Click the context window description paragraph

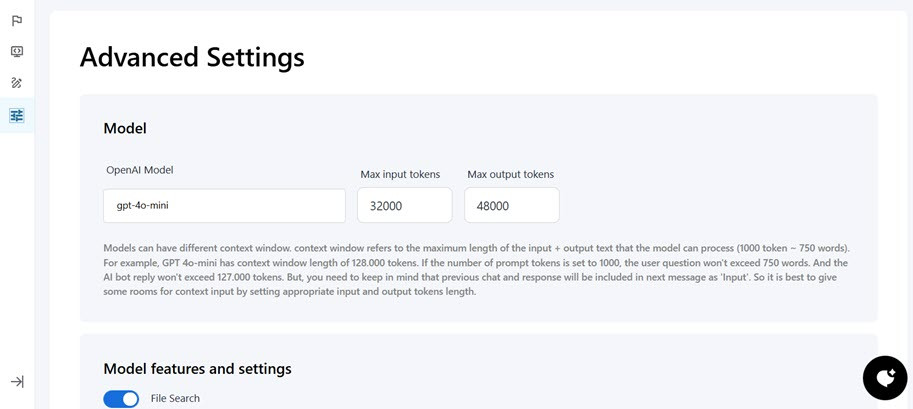point(476,269)
